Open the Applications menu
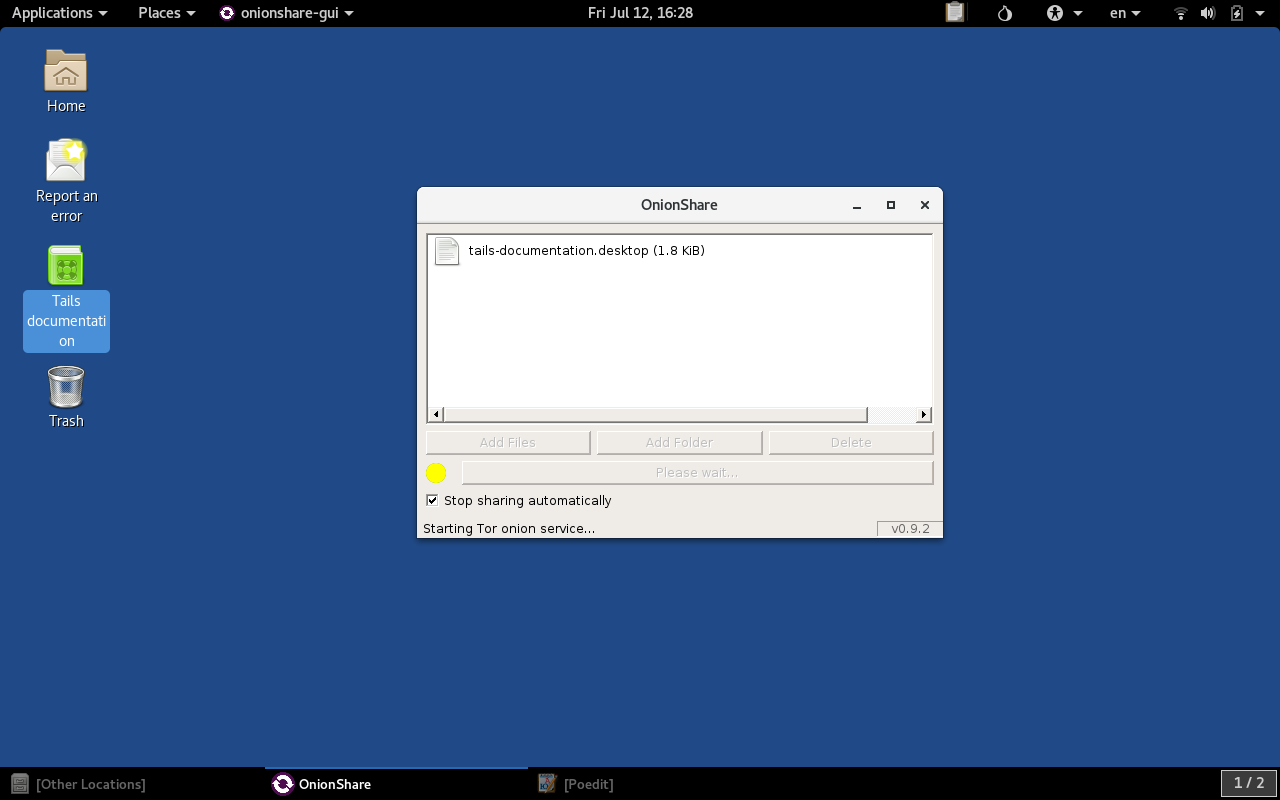Screen dimensions: 1280x800 click(59, 13)
